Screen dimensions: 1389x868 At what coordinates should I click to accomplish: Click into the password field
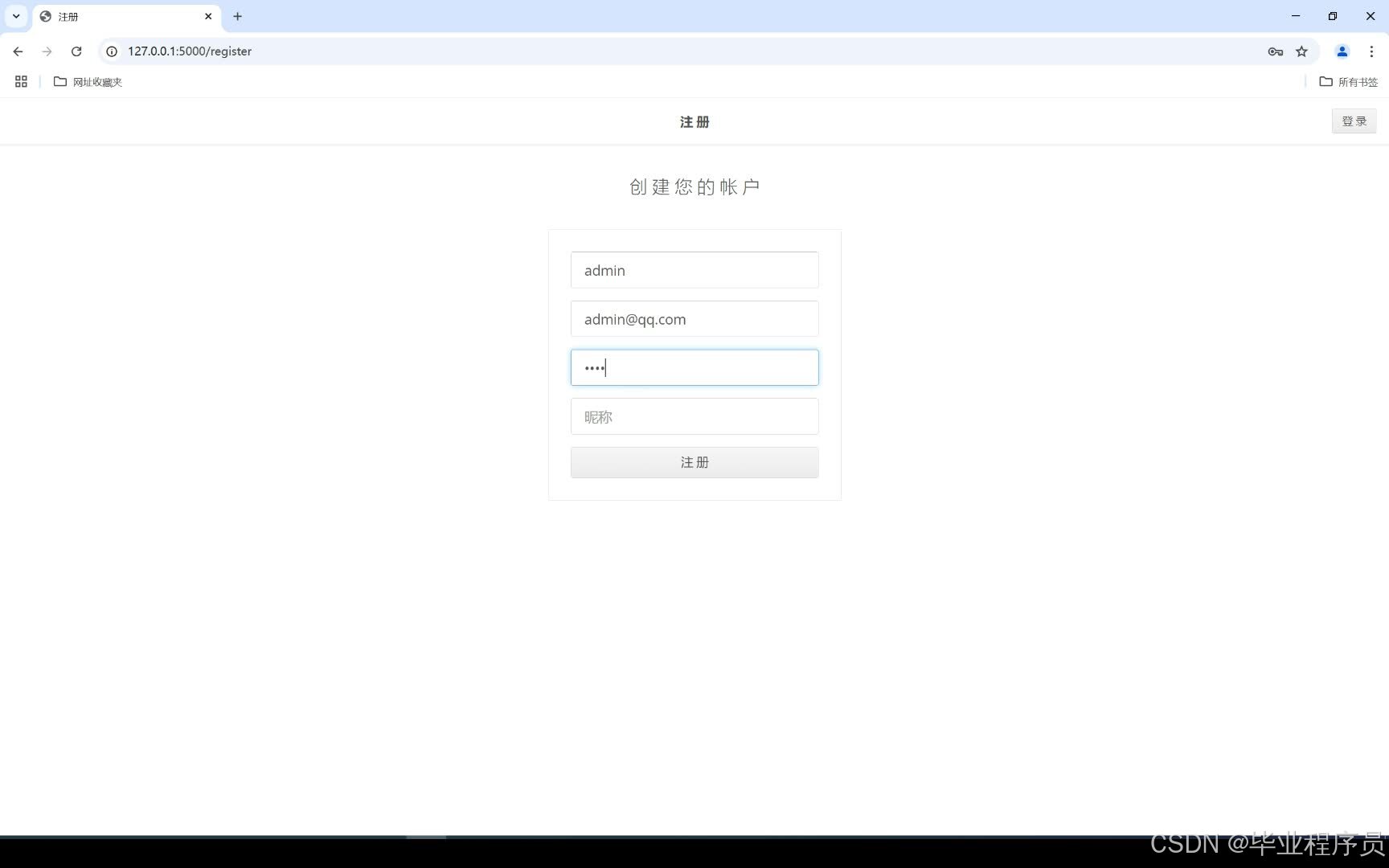coord(694,368)
